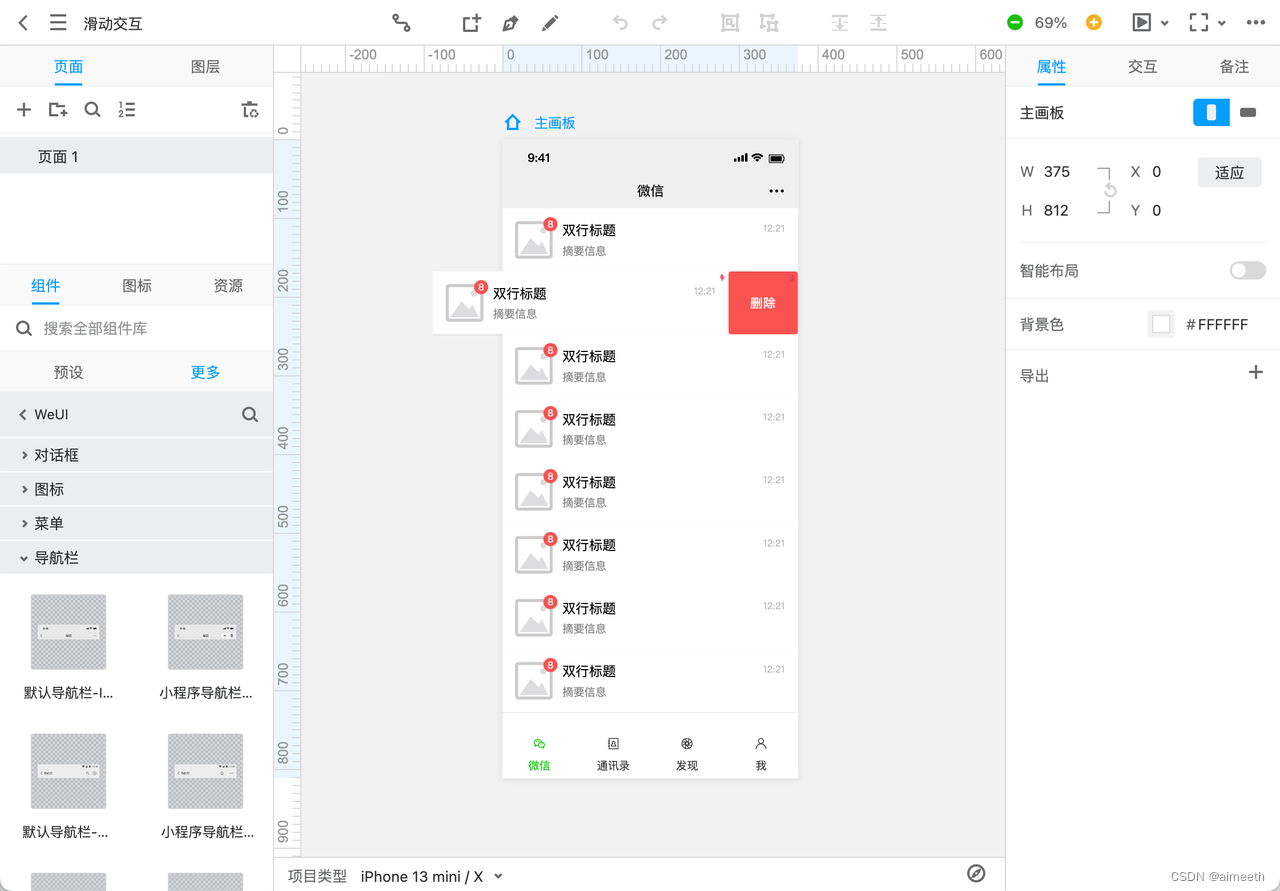The height and width of the screenshot is (891, 1280).
Task: Switch to the 图标 tab
Action: 137,285
